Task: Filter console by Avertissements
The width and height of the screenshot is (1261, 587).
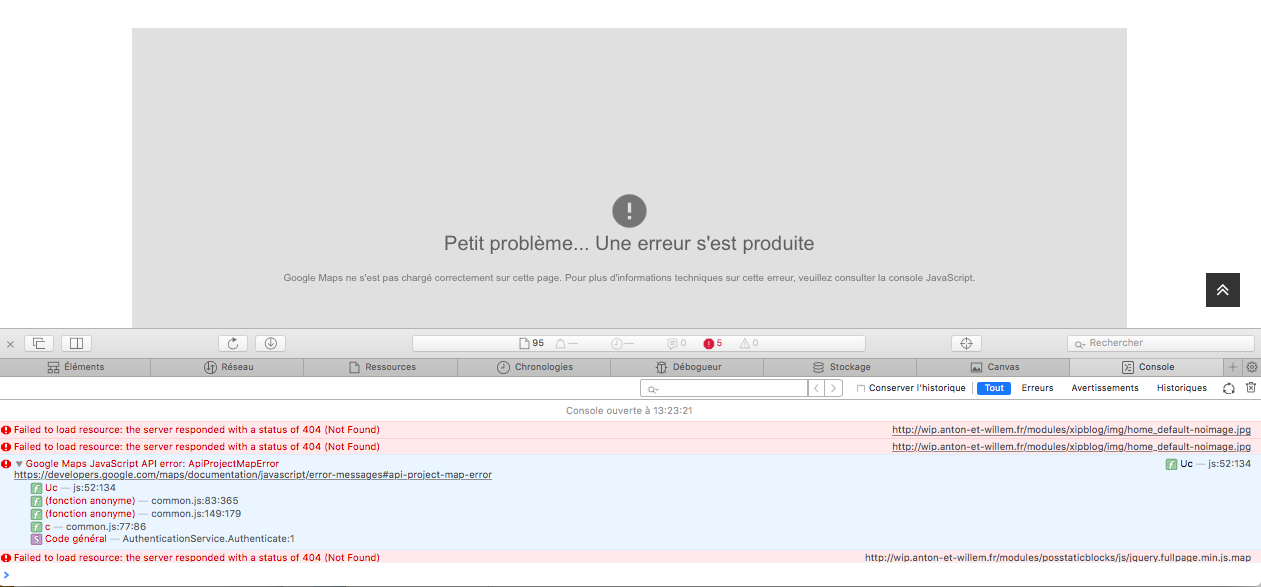Action: (x=1104, y=388)
